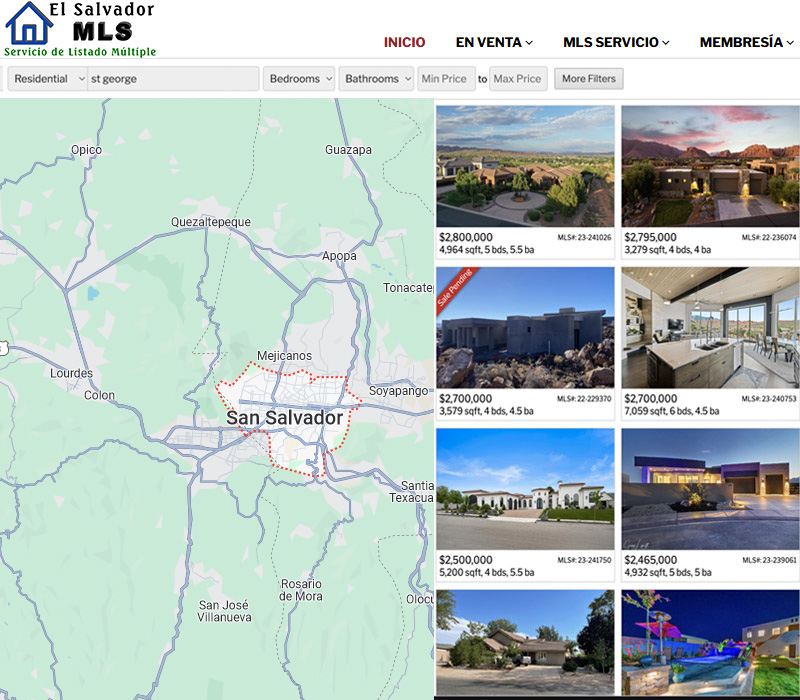
Task: Click the Max Price field
Action: pos(518,79)
